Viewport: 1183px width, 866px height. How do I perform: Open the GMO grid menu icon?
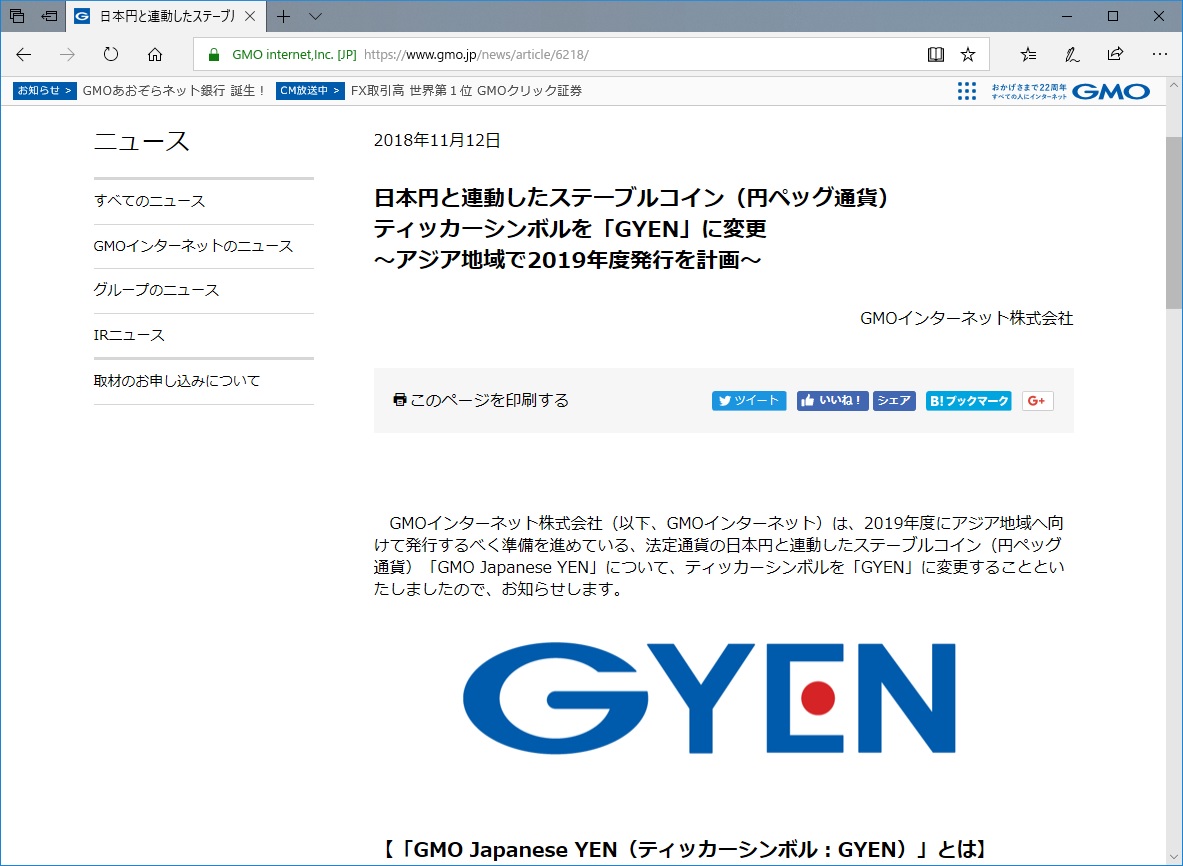(x=966, y=90)
